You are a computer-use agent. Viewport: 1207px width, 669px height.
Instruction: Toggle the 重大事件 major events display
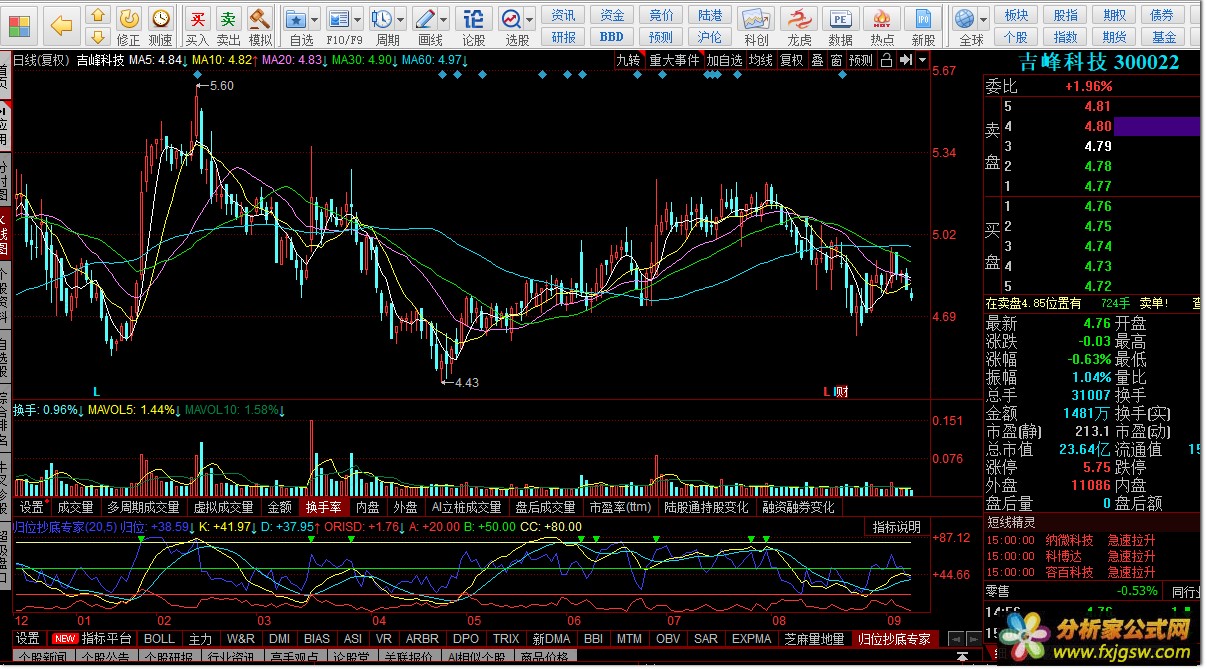[x=674, y=60]
